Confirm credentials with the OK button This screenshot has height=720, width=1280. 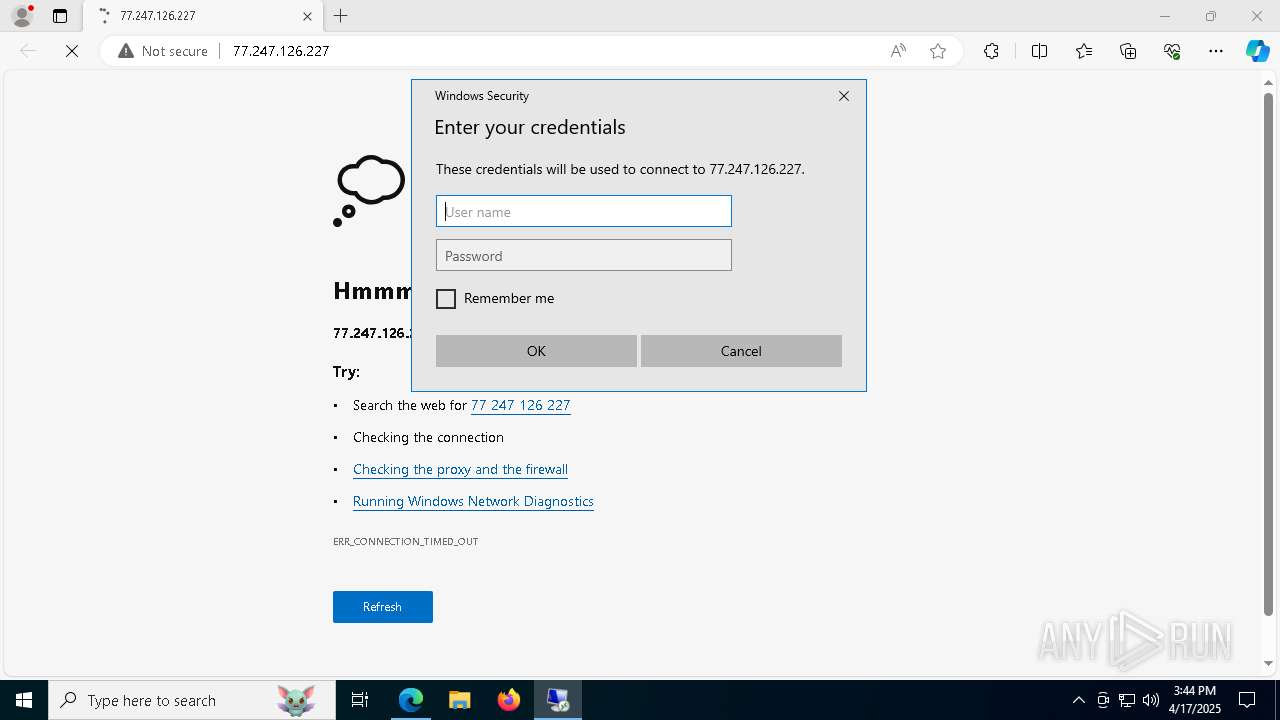pyautogui.click(x=536, y=351)
